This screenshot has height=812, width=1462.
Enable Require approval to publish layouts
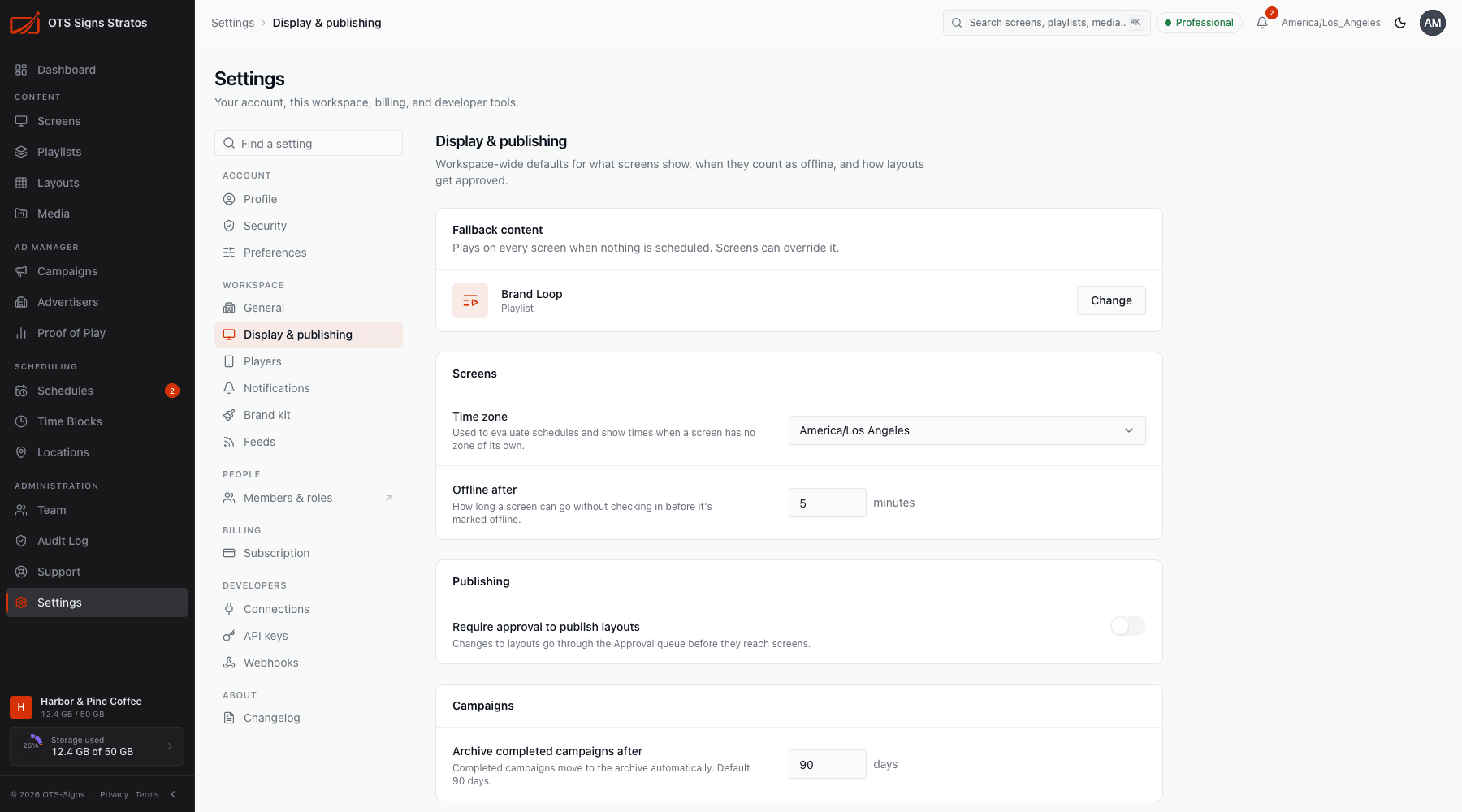[x=1128, y=626]
